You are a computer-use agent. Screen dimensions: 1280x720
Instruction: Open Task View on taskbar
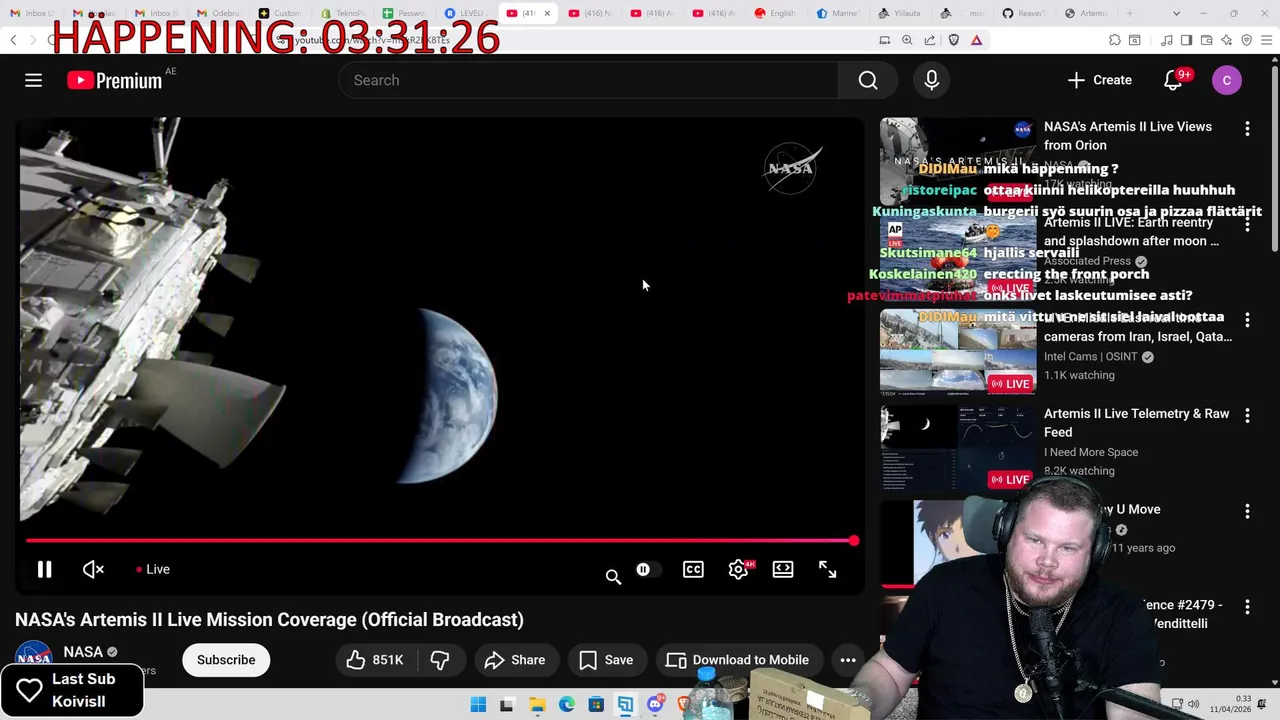point(507,705)
